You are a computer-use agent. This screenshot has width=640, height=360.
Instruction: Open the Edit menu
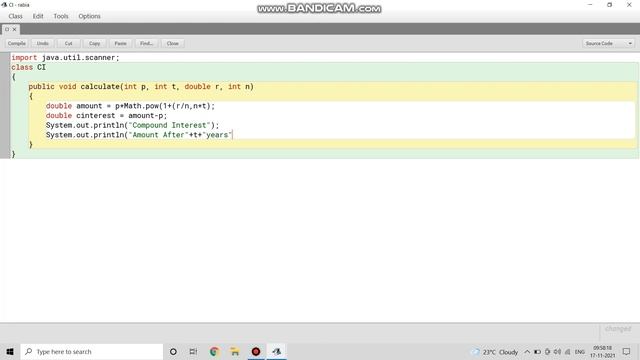click(38, 16)
